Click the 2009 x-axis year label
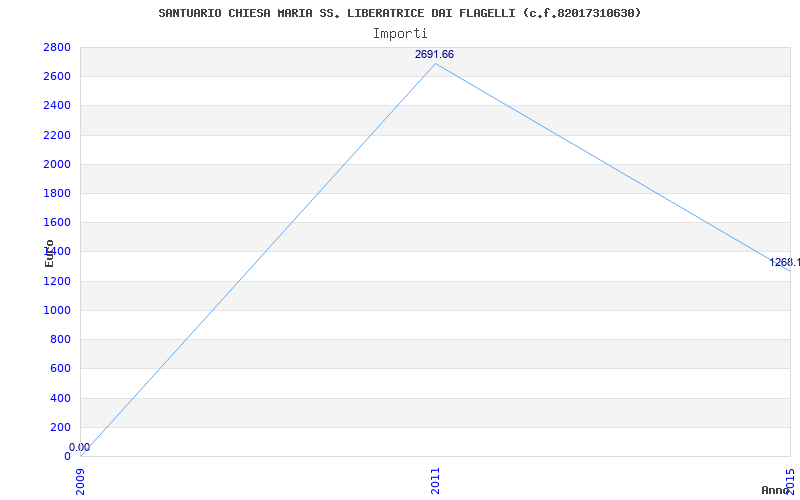 81,482
